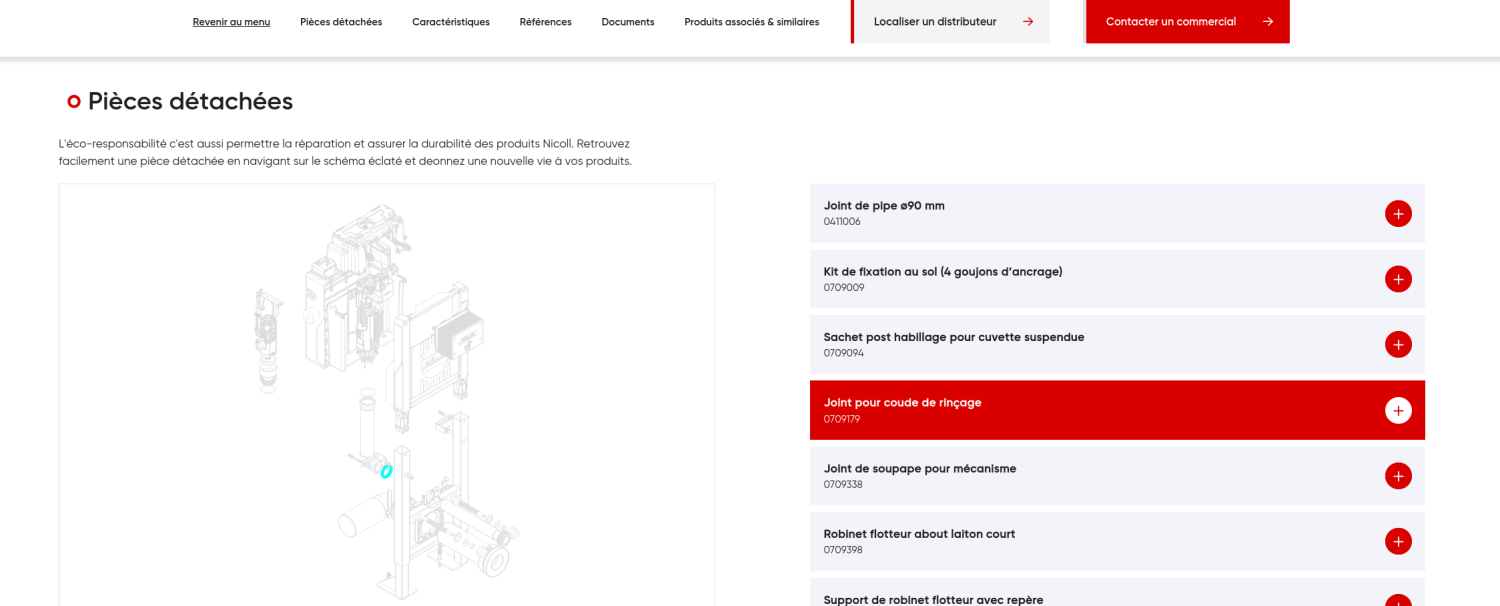Select reference number 0411006
This screenshot has height=606, width=1500.
842,222
